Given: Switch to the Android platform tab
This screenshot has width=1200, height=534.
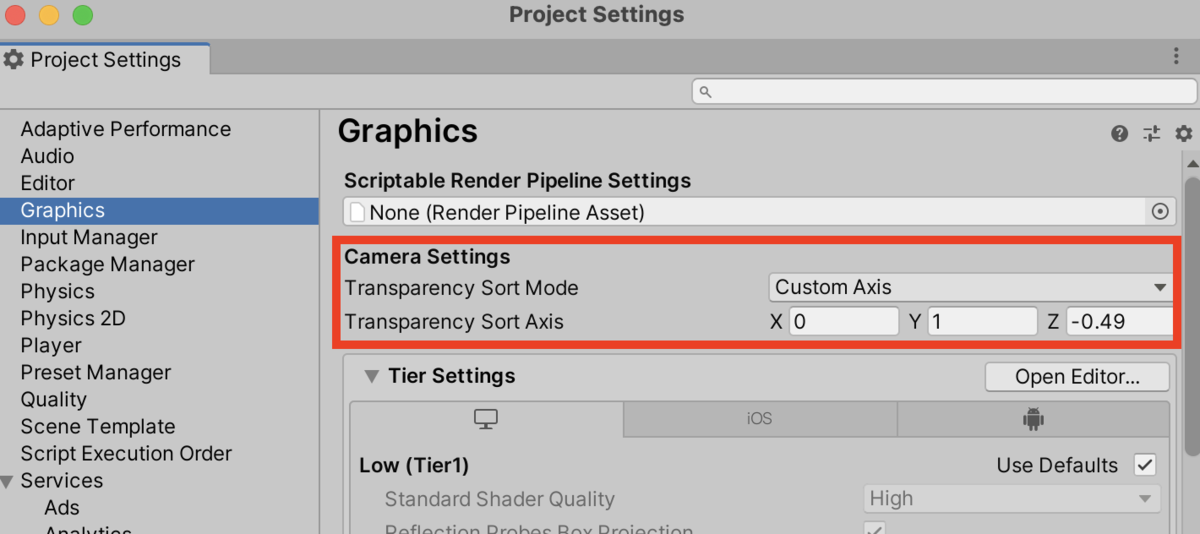Looking at the screenshot, I should click(x=1033, y=419).
